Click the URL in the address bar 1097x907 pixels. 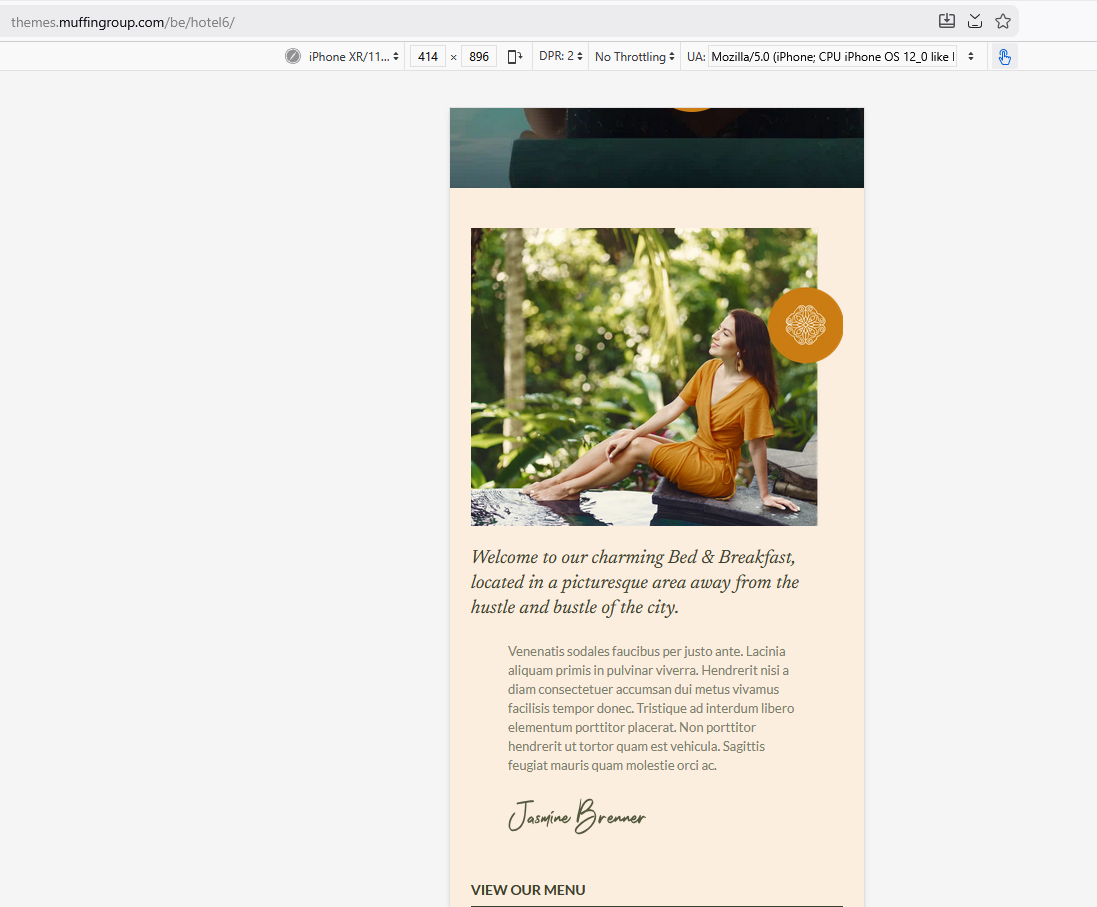click(122, 22)
